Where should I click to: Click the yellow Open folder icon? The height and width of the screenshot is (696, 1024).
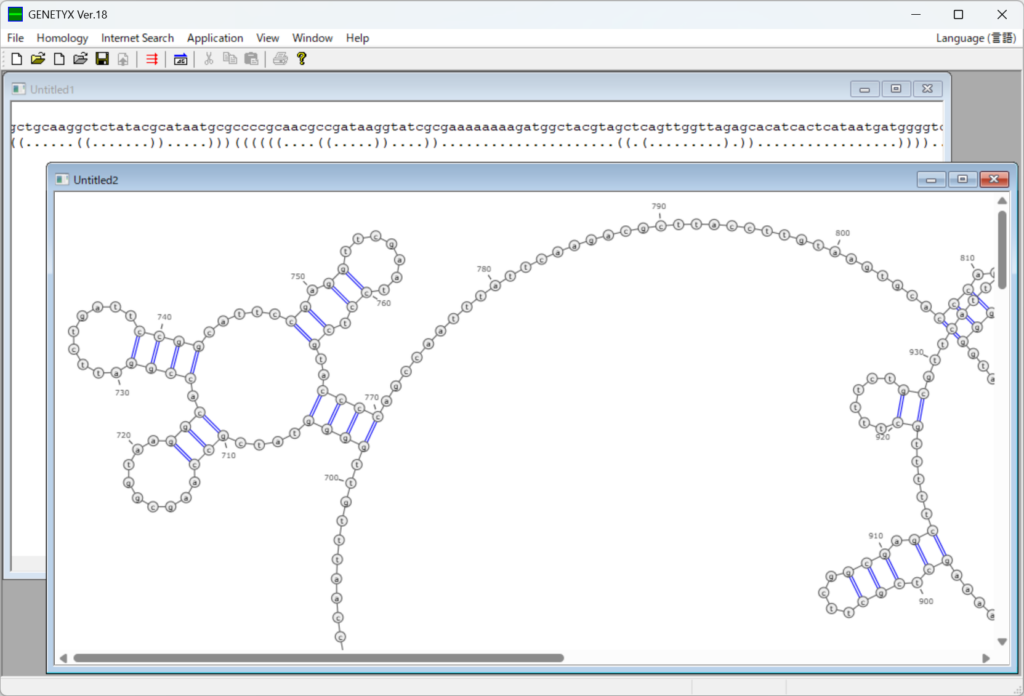click(x=38, y=59)
